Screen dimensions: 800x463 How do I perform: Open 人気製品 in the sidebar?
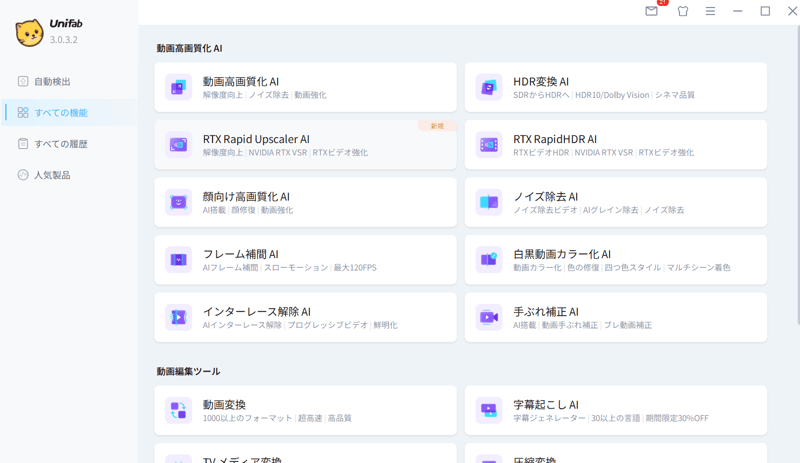tap(52, 175)
